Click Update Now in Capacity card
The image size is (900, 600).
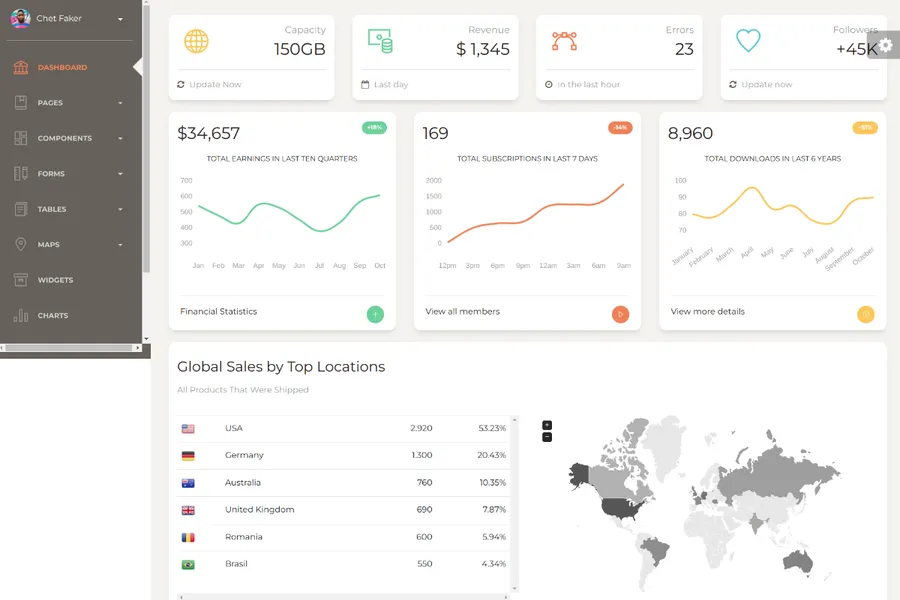215,85
